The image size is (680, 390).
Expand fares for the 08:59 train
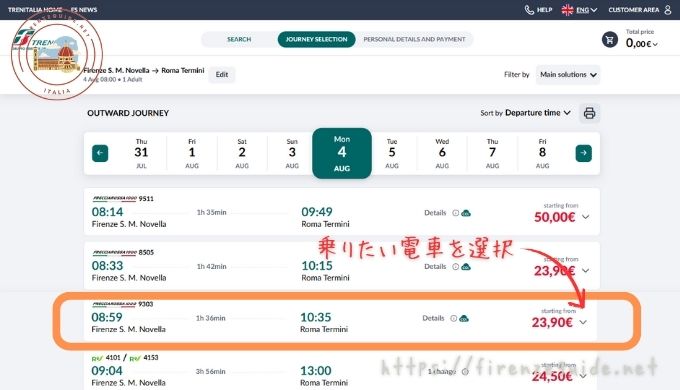pyautogui.click(x=583, y=322)
